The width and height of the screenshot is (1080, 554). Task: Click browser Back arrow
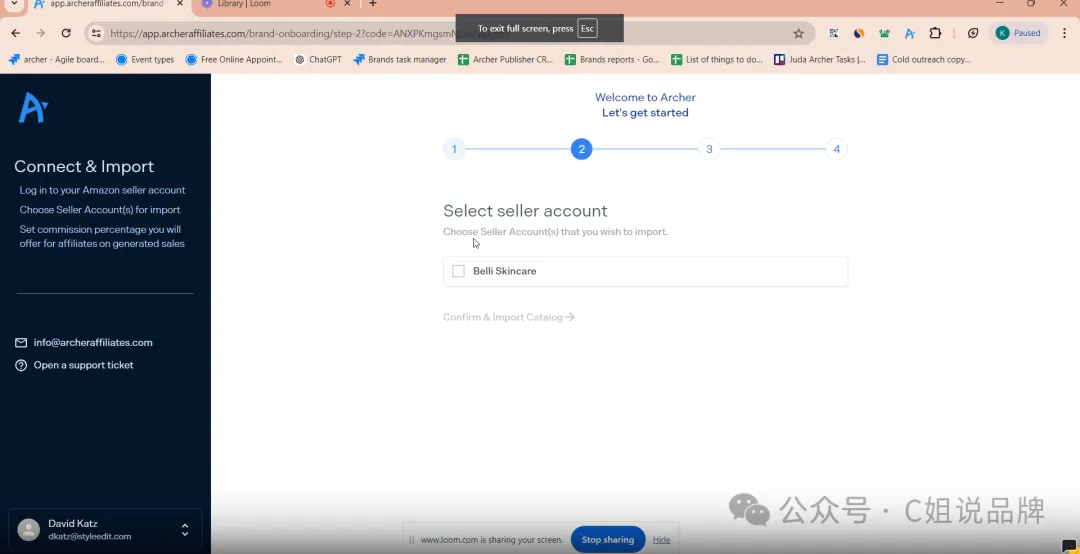click(x=15, y=33)
